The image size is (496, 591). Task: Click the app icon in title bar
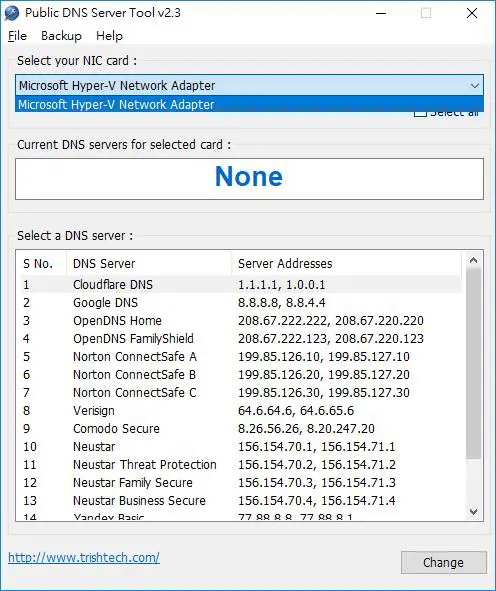pyautogui.click(x=12, y=13)
